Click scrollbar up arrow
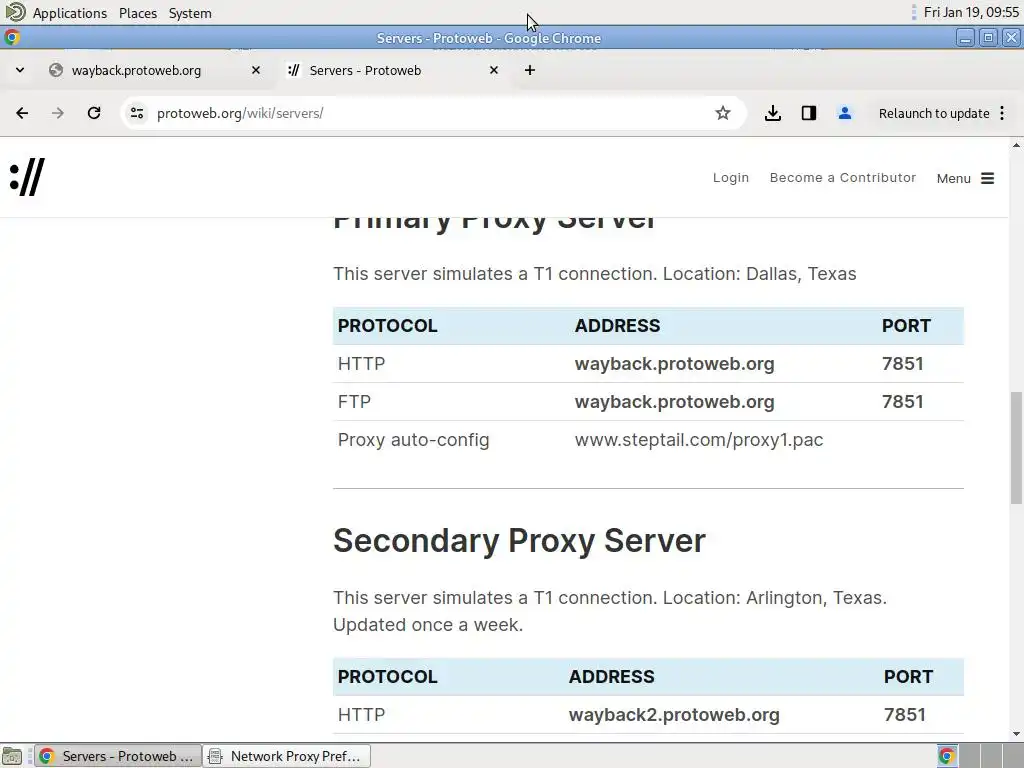Image resolution: width=1024 pixels, height=768 pixels. coord(1016,145)
